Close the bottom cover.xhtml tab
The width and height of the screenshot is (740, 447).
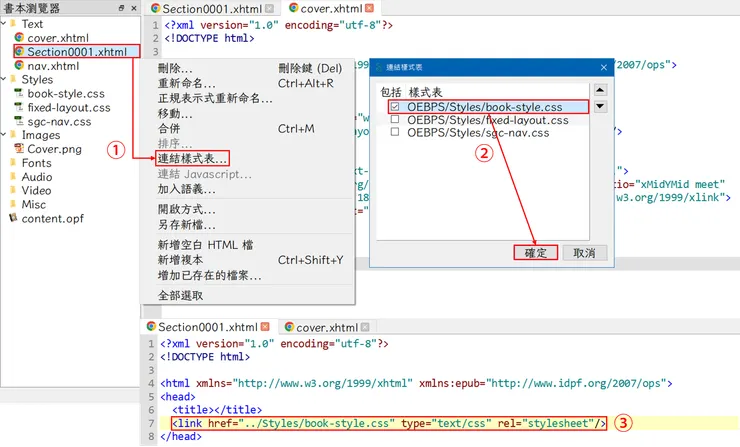tap(365, 327)
